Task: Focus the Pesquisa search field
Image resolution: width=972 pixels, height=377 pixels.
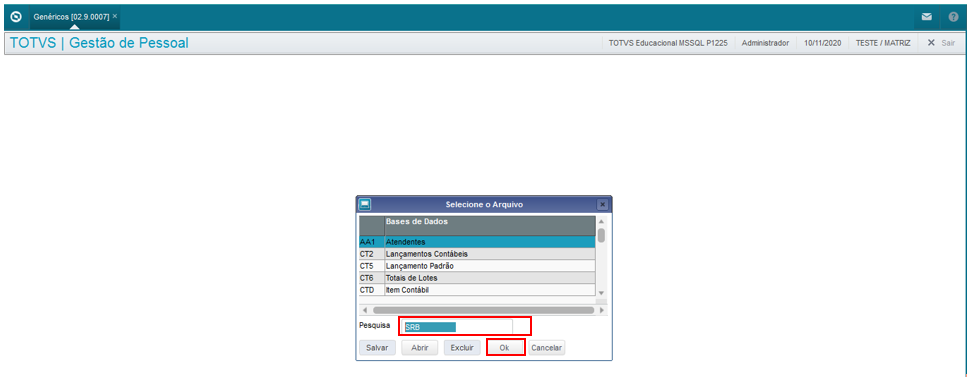Action: tap(458, 327)
